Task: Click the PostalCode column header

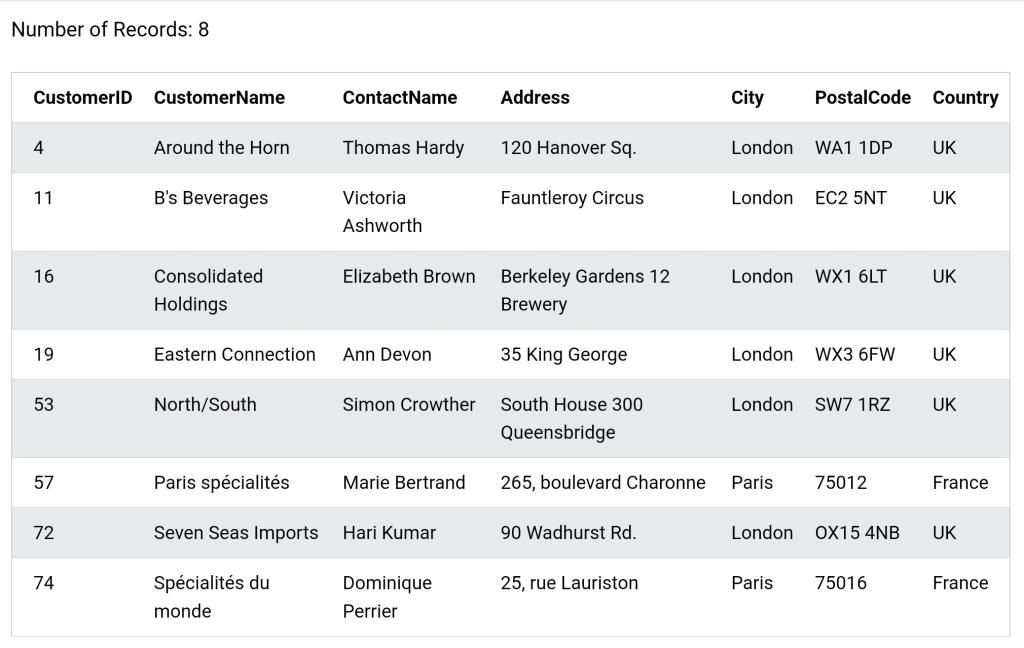Action: point(863,97)
